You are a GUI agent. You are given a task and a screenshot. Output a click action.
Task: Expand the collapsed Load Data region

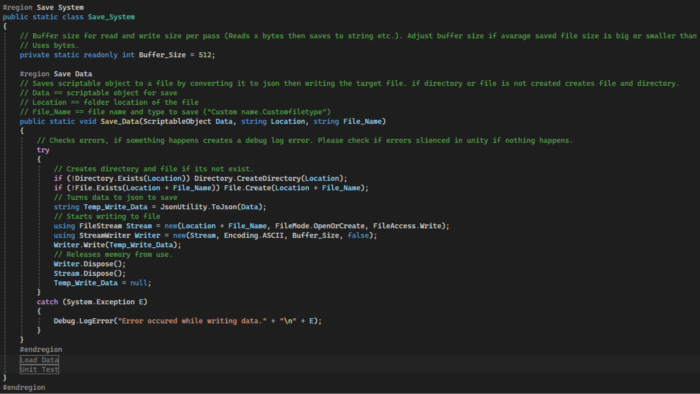click(39, 360)
